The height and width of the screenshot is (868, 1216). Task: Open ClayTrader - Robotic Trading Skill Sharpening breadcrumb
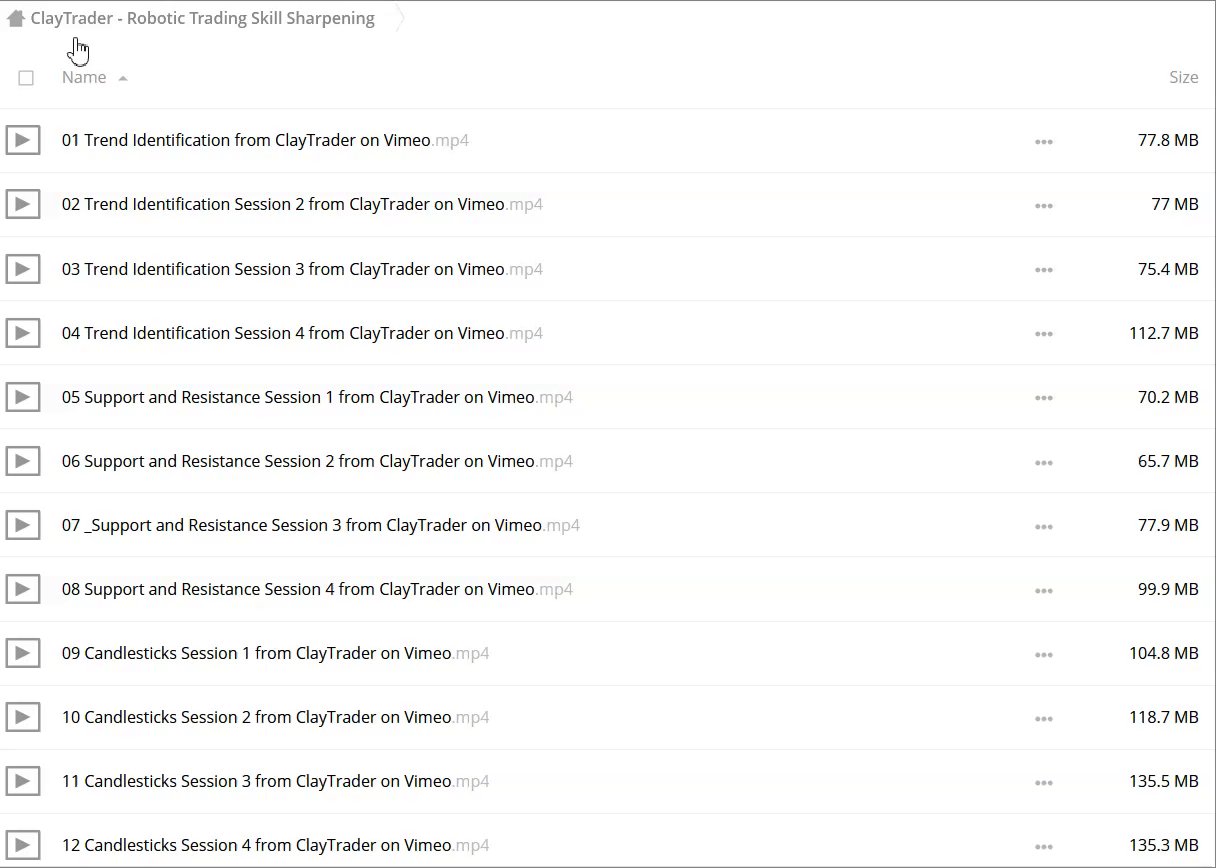tap(203, 18)
